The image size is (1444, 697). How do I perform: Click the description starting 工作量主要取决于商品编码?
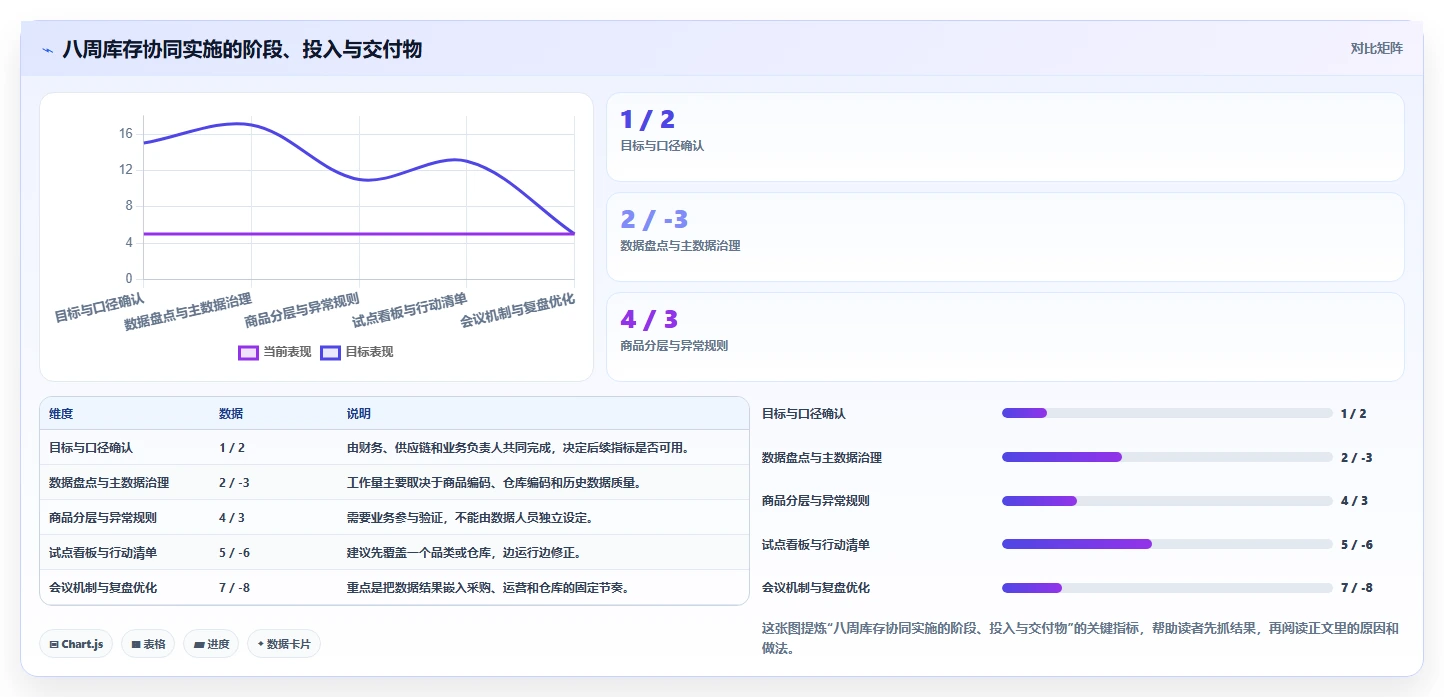[x=494, y=483]
